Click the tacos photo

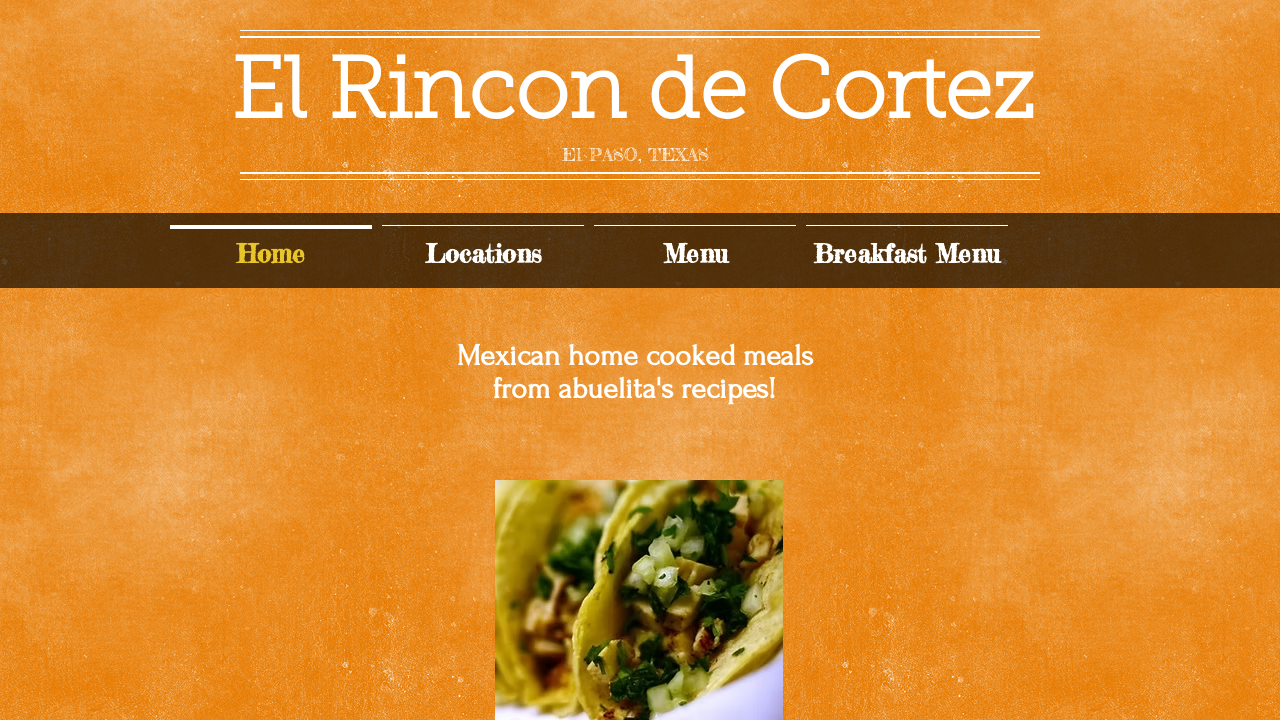pos(639,600)
